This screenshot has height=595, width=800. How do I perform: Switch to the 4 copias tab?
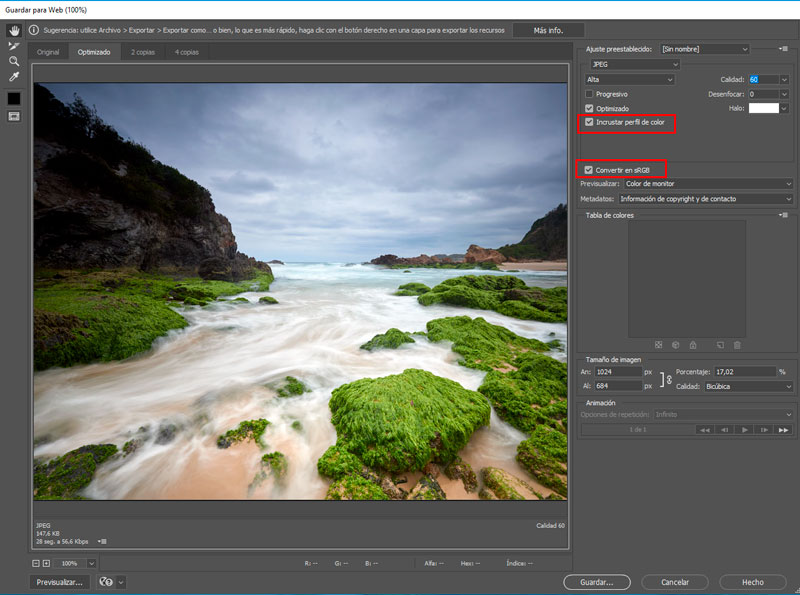[x=186, y=51]
